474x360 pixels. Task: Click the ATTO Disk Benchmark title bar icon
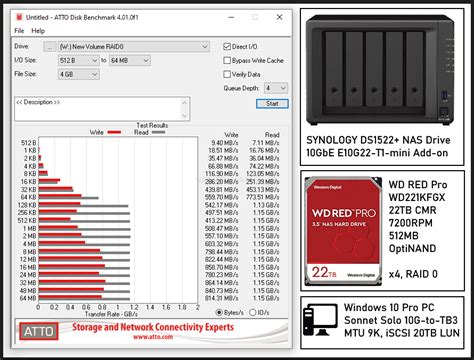coord(19,17)
